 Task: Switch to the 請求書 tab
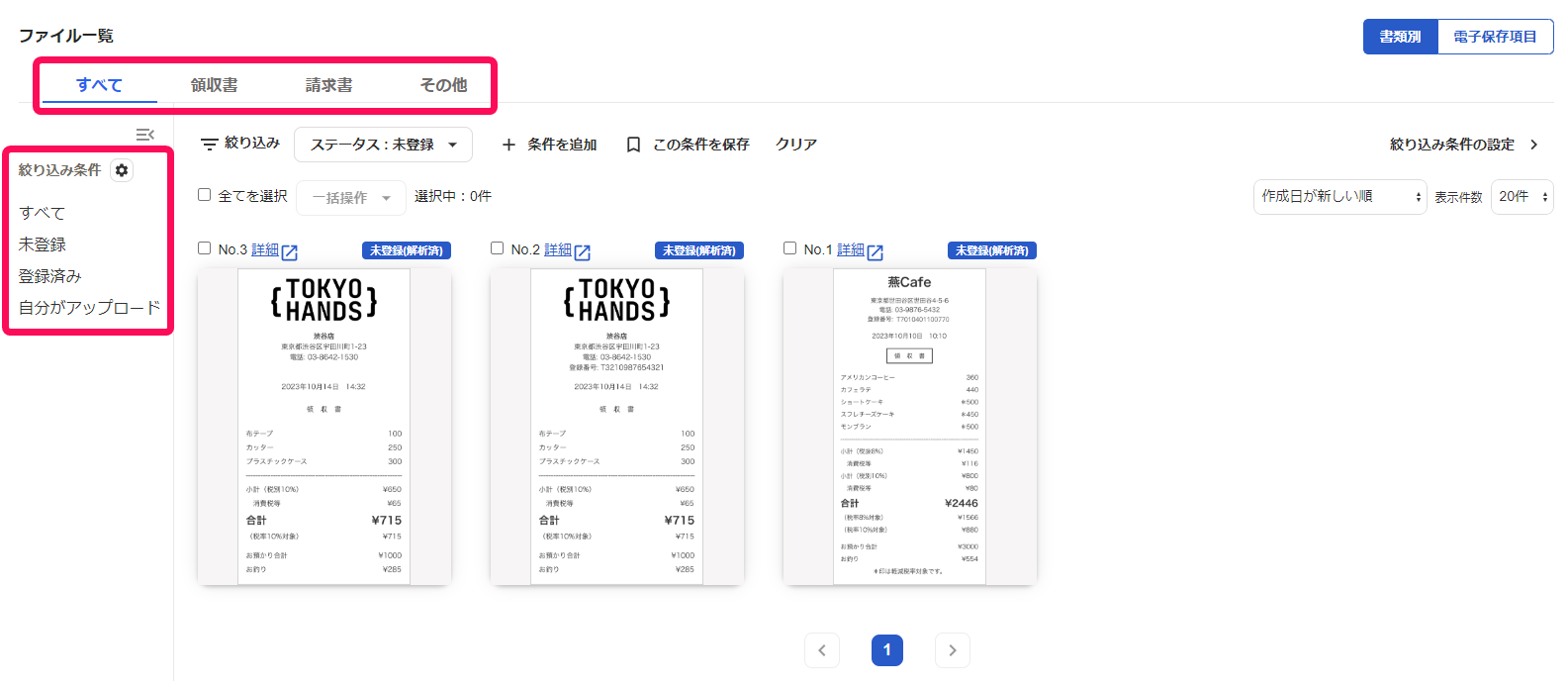point(328,85)
